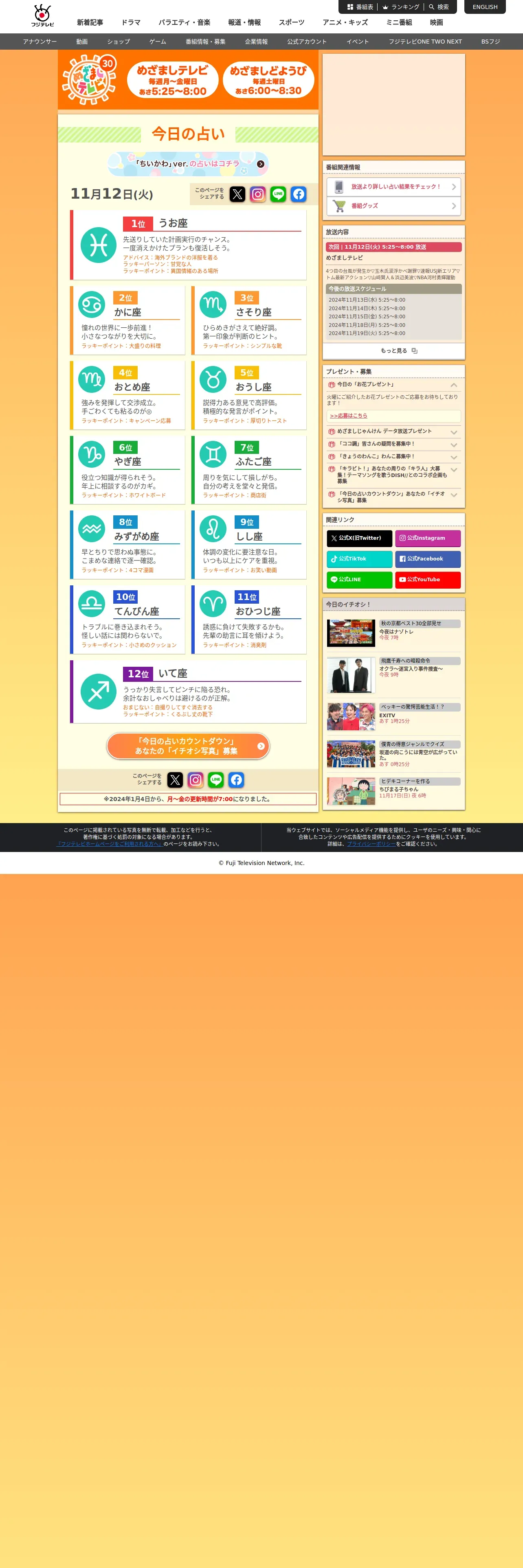Open 検索 search in top bar

tap(439, 7)
